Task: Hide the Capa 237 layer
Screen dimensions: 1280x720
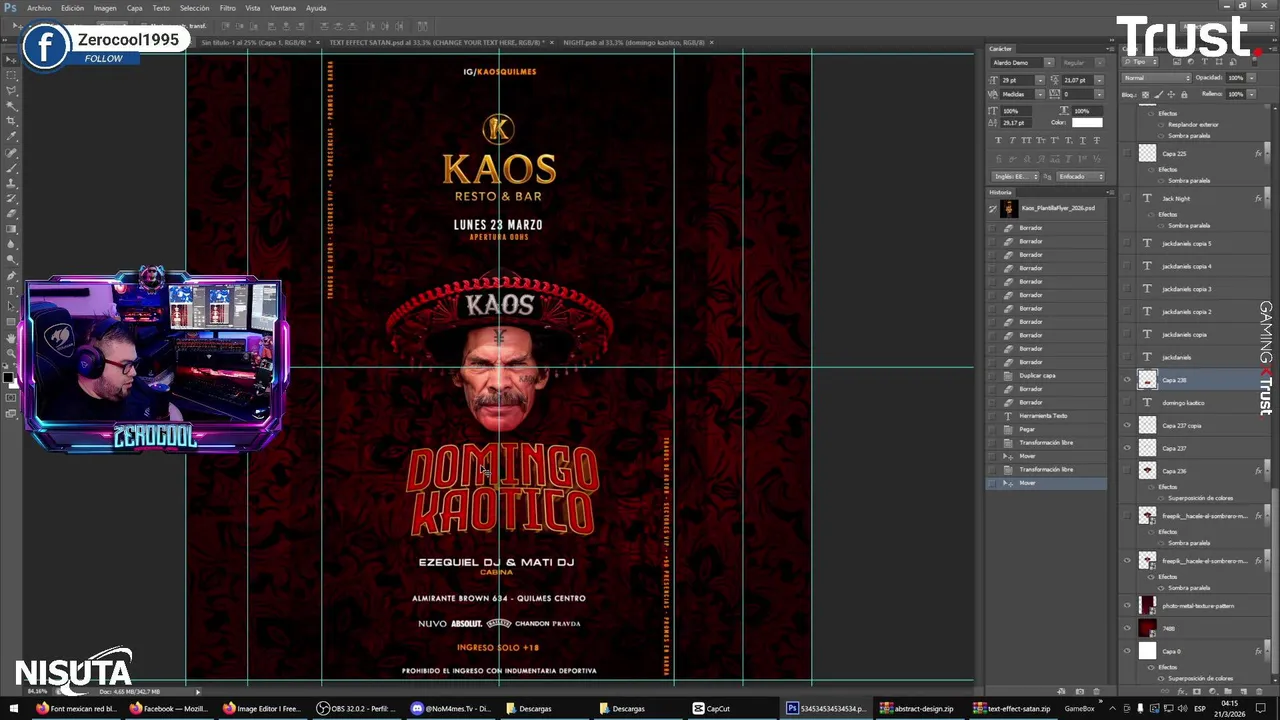Action: [x=1128, y=448]
